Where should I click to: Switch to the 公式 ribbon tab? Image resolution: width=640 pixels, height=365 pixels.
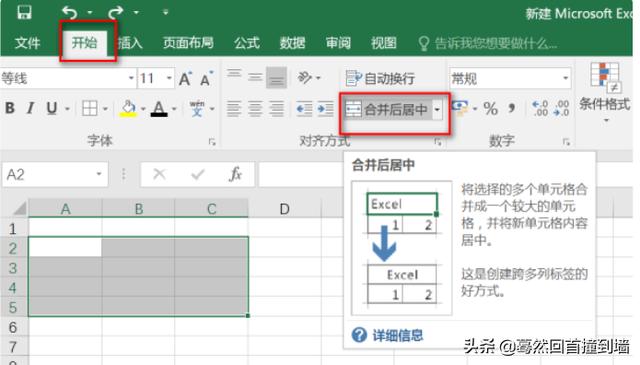(247, 43)
